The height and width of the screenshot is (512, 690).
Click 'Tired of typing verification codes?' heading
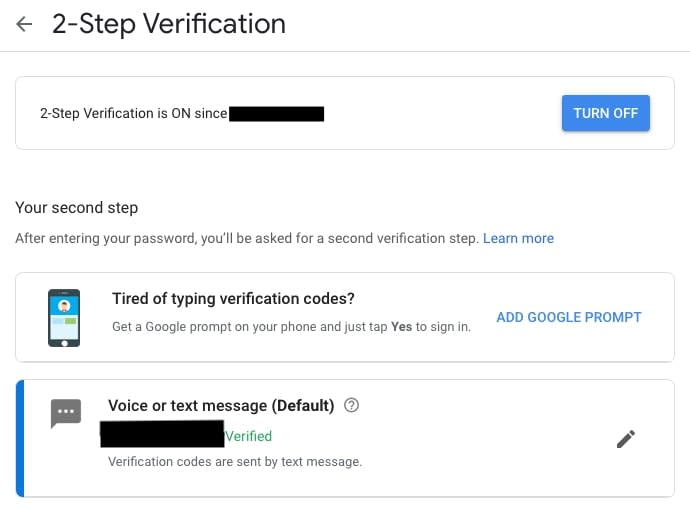233,298
